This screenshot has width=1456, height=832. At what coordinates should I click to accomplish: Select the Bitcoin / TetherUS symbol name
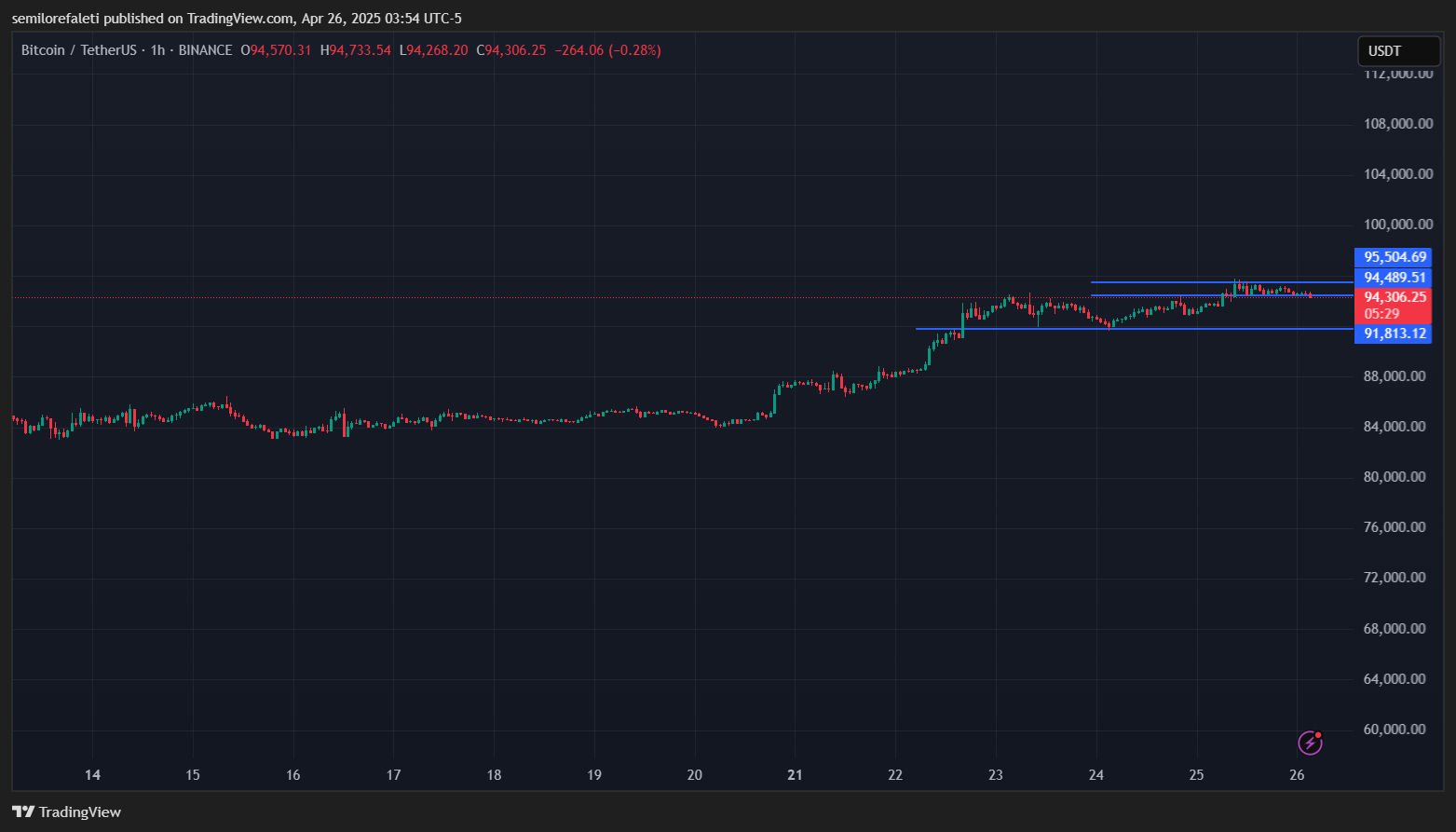point(81,50)
